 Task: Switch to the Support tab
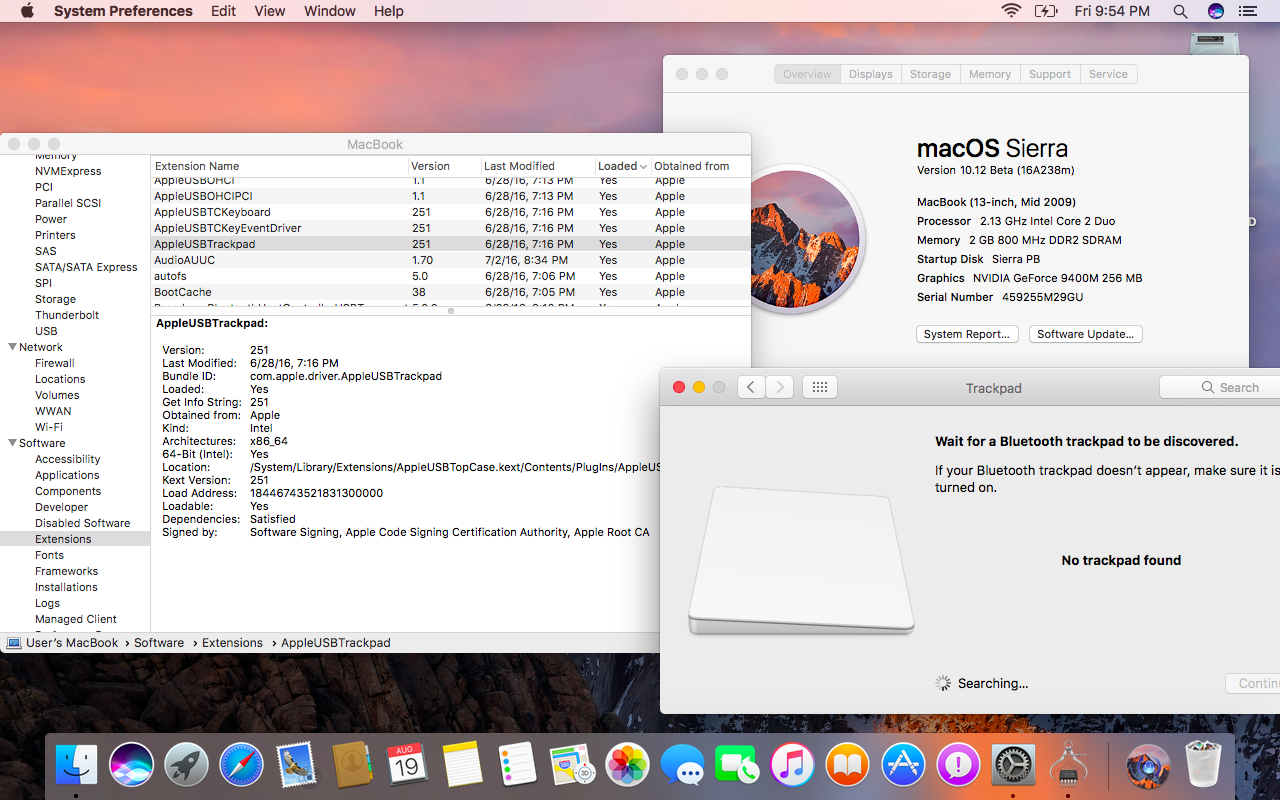[1050, 74]
